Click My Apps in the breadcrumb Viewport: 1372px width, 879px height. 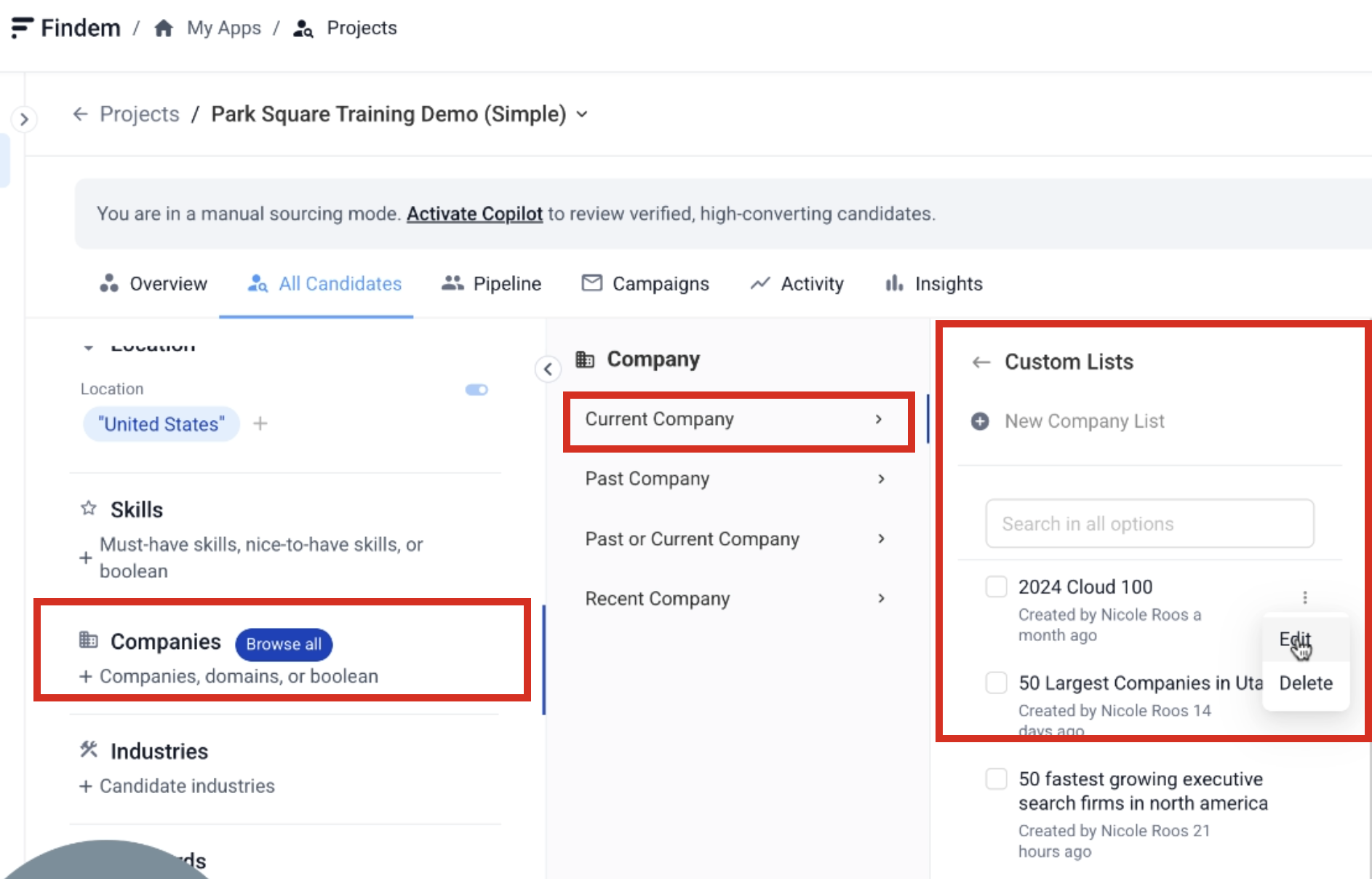(x=223, y=28)
